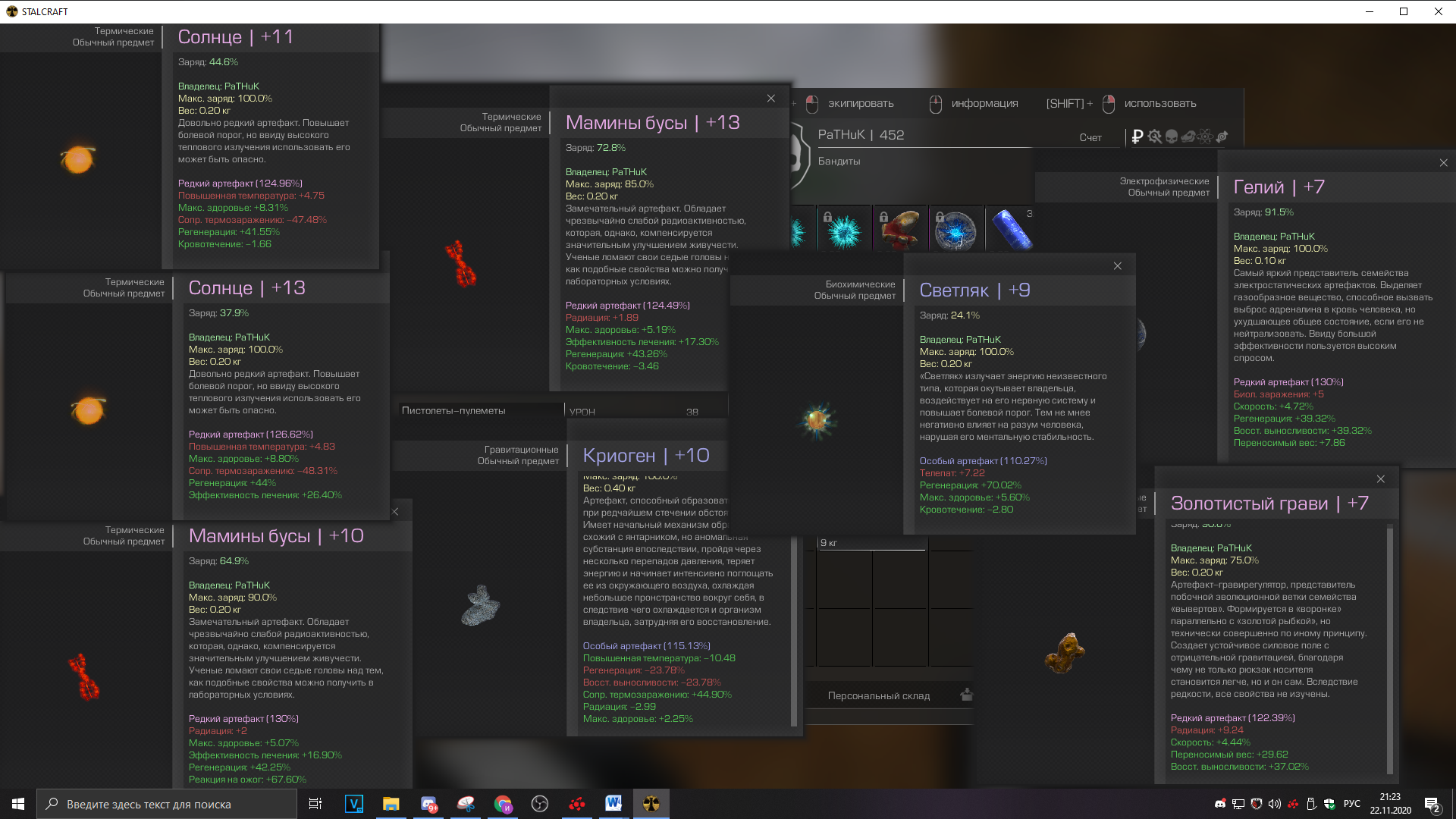Click the Солнце | +13 title

pos(246,288)
